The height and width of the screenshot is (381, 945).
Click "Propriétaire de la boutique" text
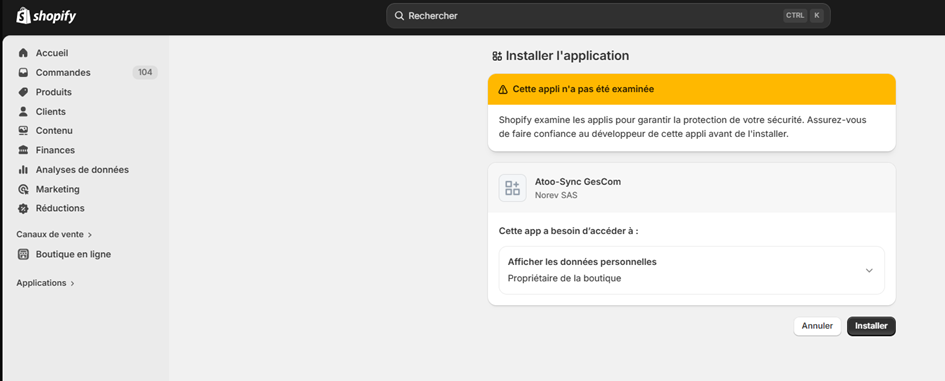tap(565, 279)
